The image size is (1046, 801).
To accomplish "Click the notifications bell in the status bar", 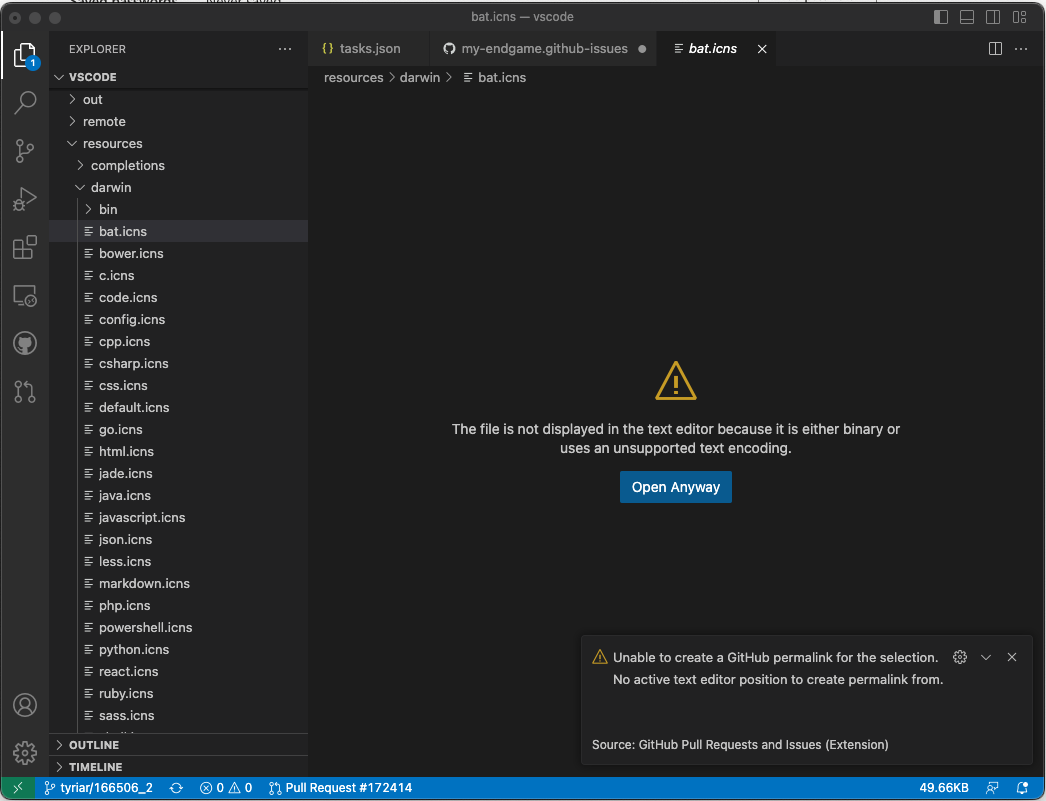I will click(1022, 788).
